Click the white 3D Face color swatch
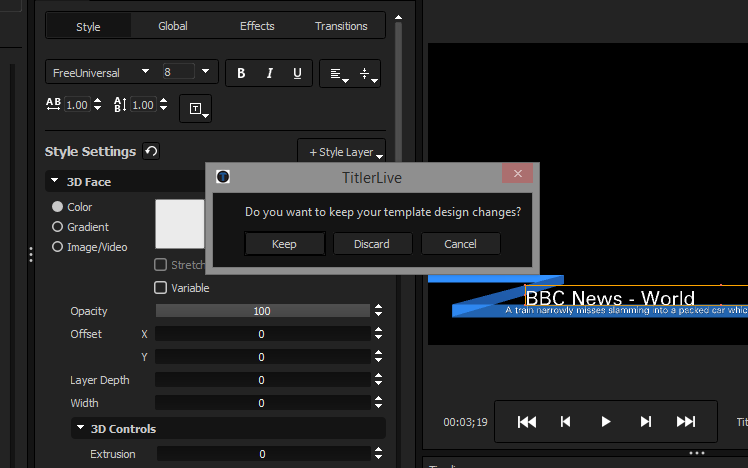The width and height of the screenshot is (748, 468). (180, 224)
